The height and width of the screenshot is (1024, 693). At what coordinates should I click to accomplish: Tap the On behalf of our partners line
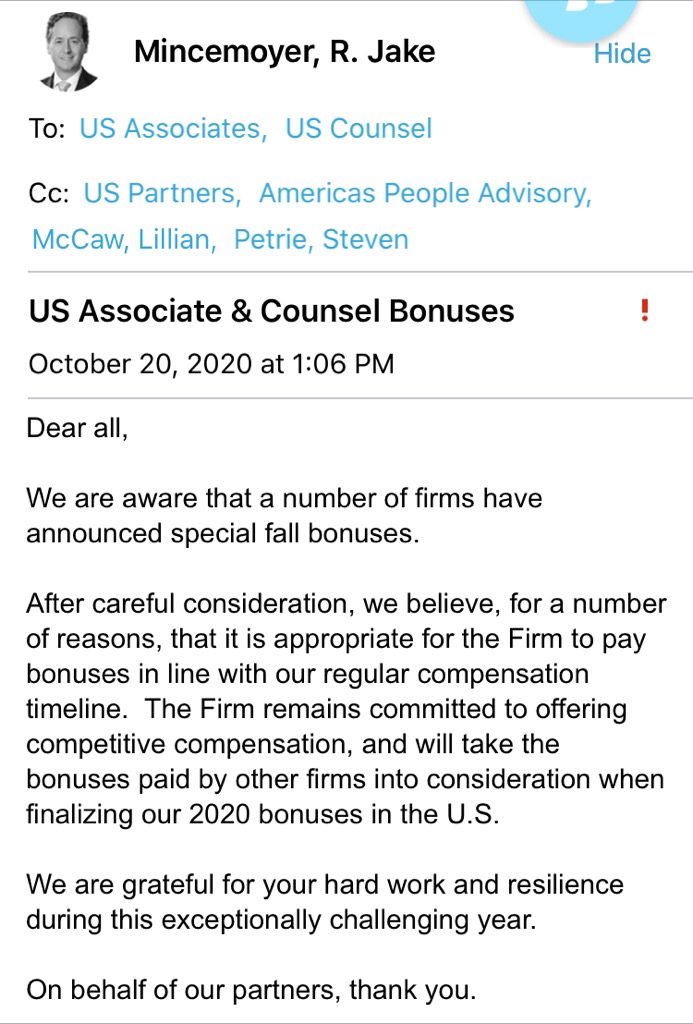[x=251, y=990]
